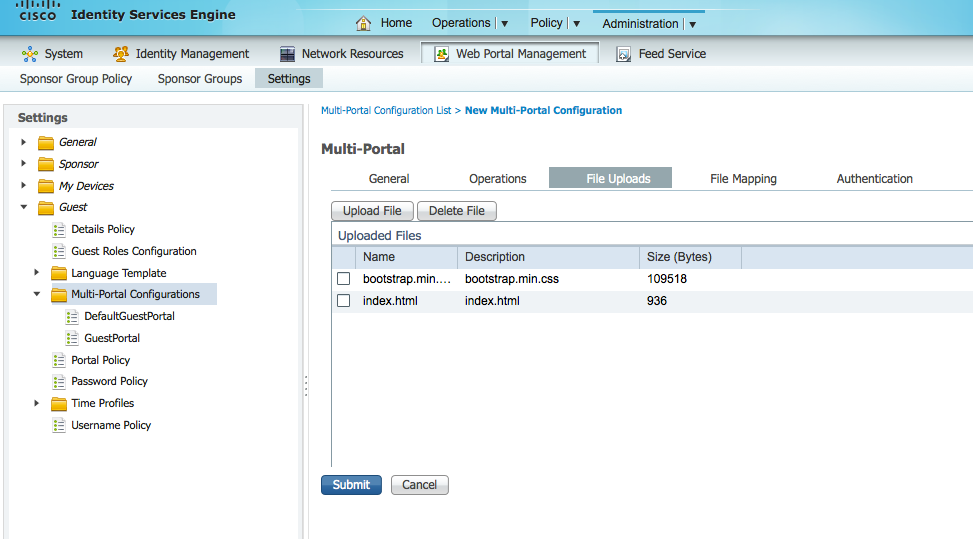Click the Portal Policy list icon
Viewport: 973px width, 539px height.
pyautogui.click(x=59, y=360)
